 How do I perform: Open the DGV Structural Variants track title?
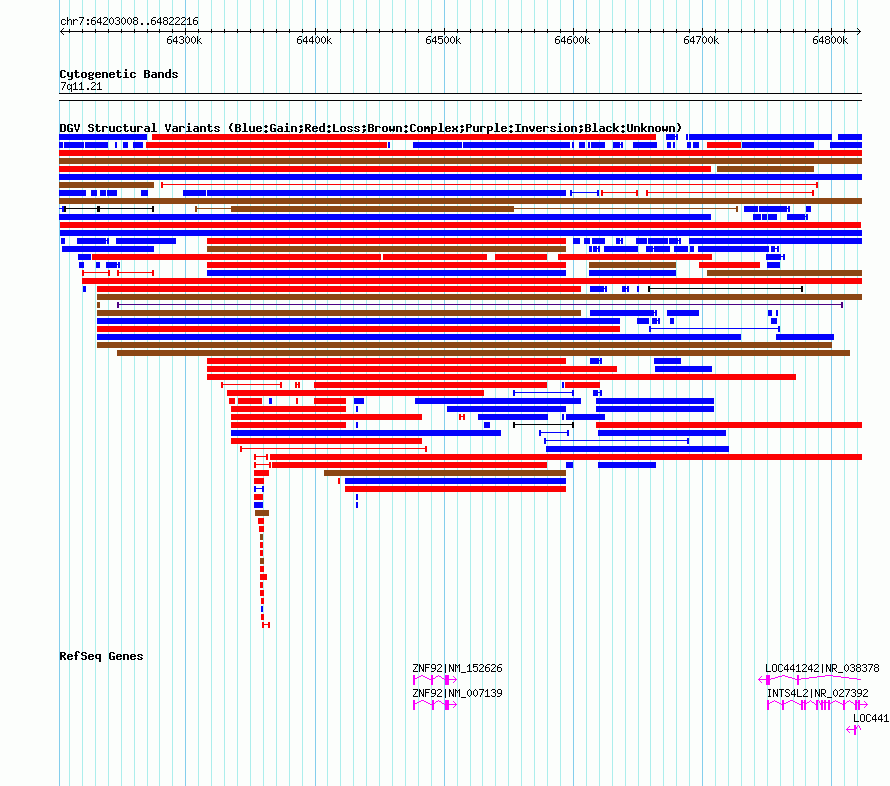[x=371, y=128]
